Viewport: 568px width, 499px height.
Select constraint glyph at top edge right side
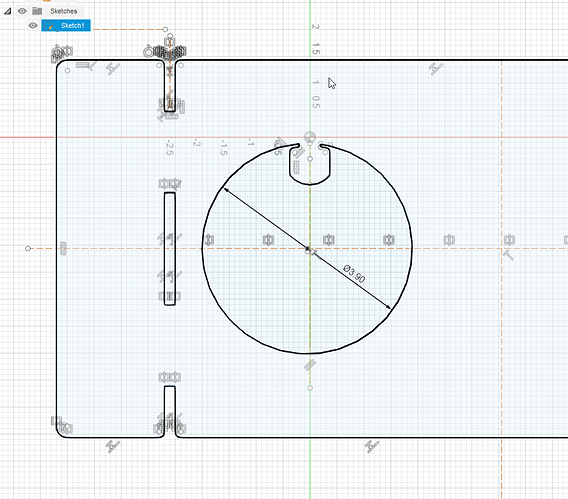point(435,68)
